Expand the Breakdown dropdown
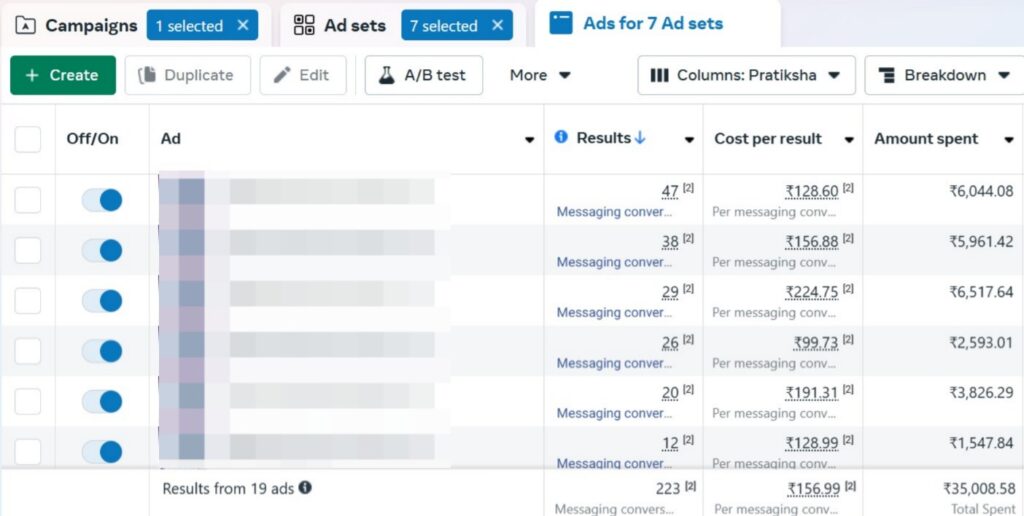 943,75
